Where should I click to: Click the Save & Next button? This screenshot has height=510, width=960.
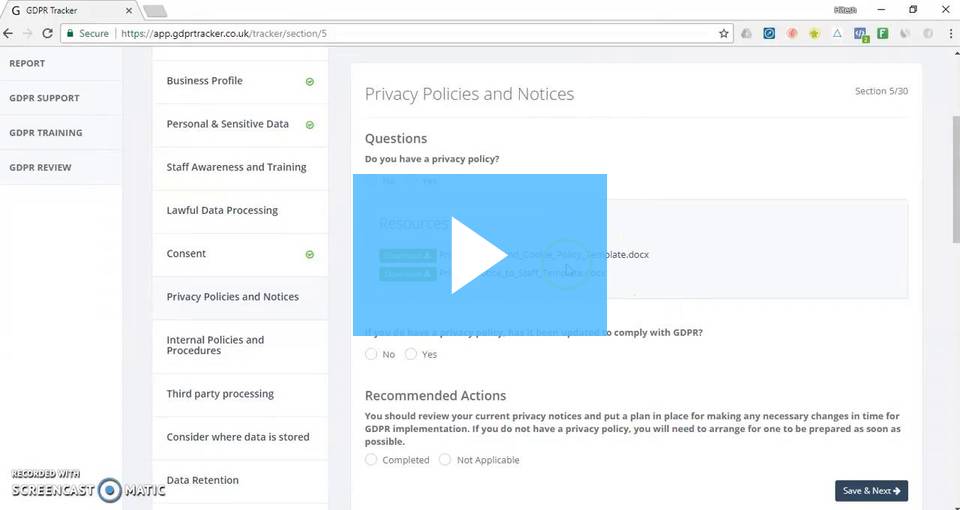tap(871, 491)
